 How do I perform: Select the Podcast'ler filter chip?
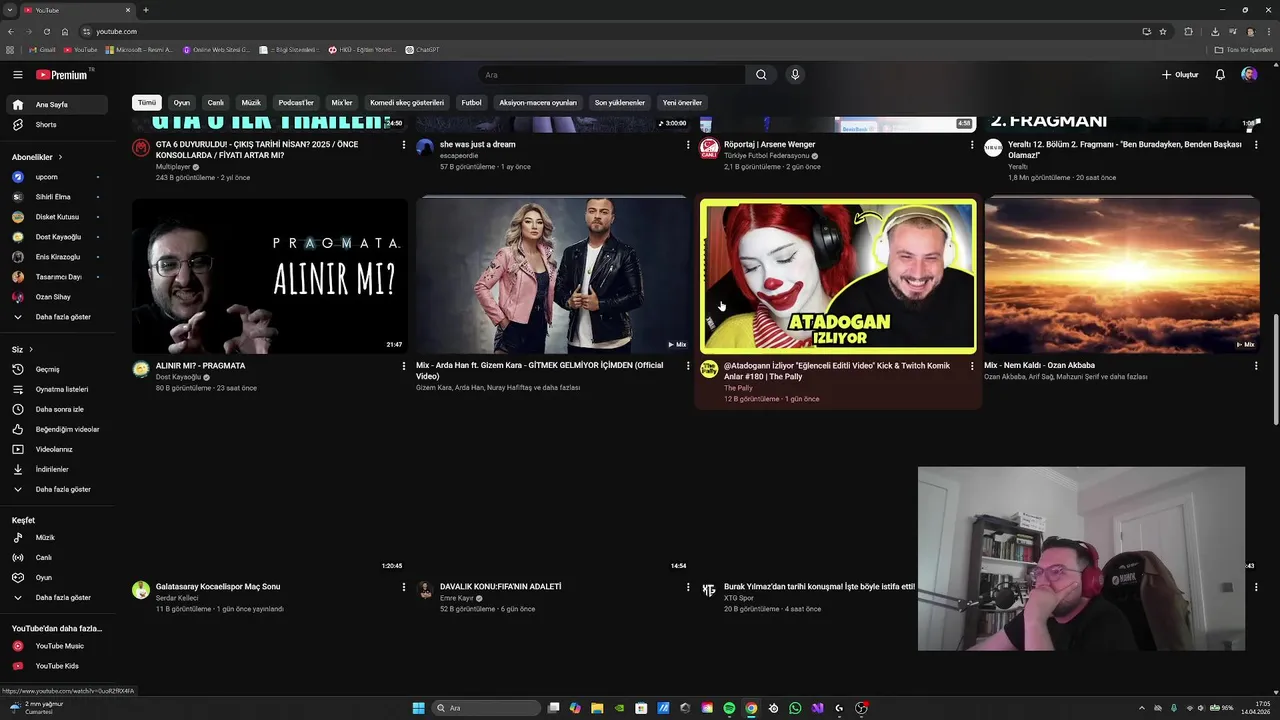[x=296, y=102]
